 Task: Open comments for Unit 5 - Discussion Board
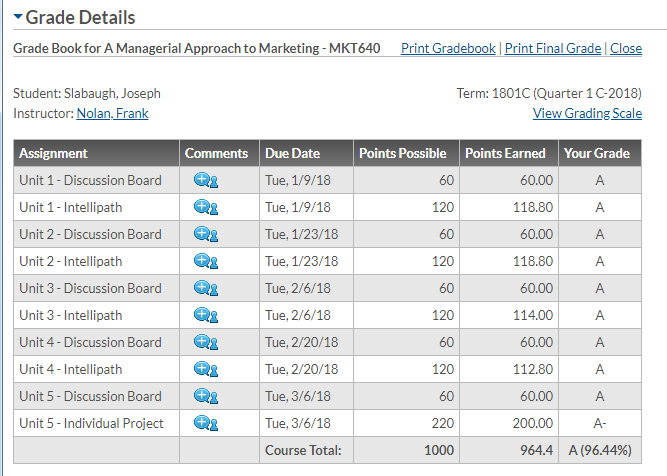[206, 396]
